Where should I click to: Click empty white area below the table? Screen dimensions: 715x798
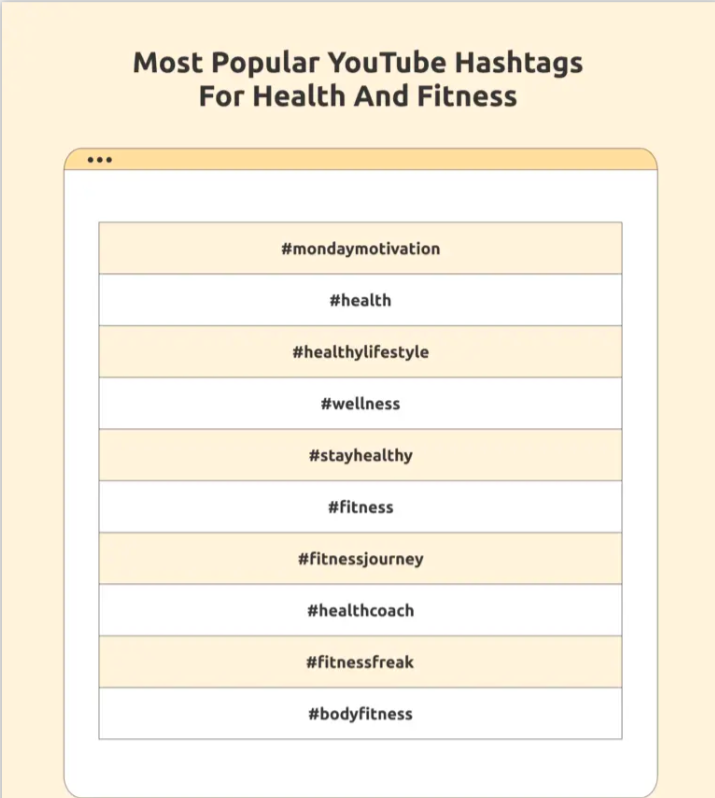click(x=360, y=765)
